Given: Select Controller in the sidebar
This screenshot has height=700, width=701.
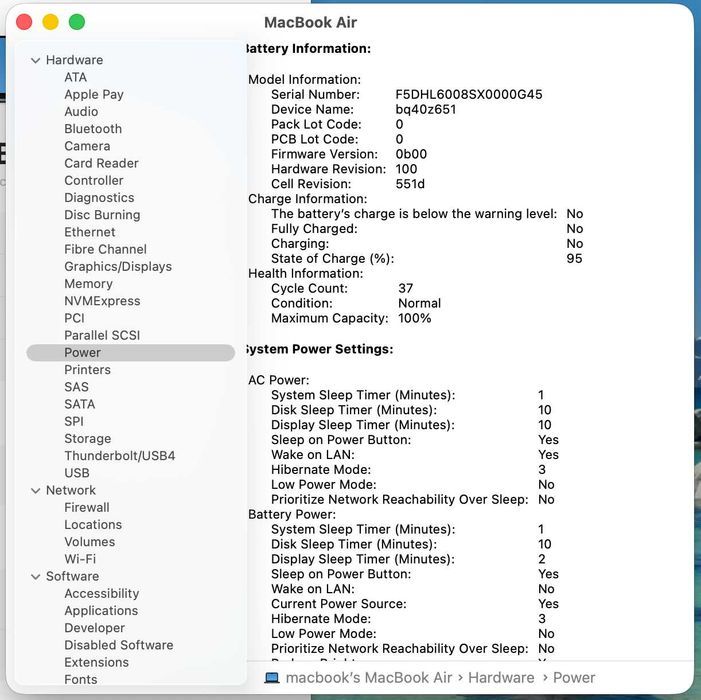Looking at the screenshot, I should (94, 181).
